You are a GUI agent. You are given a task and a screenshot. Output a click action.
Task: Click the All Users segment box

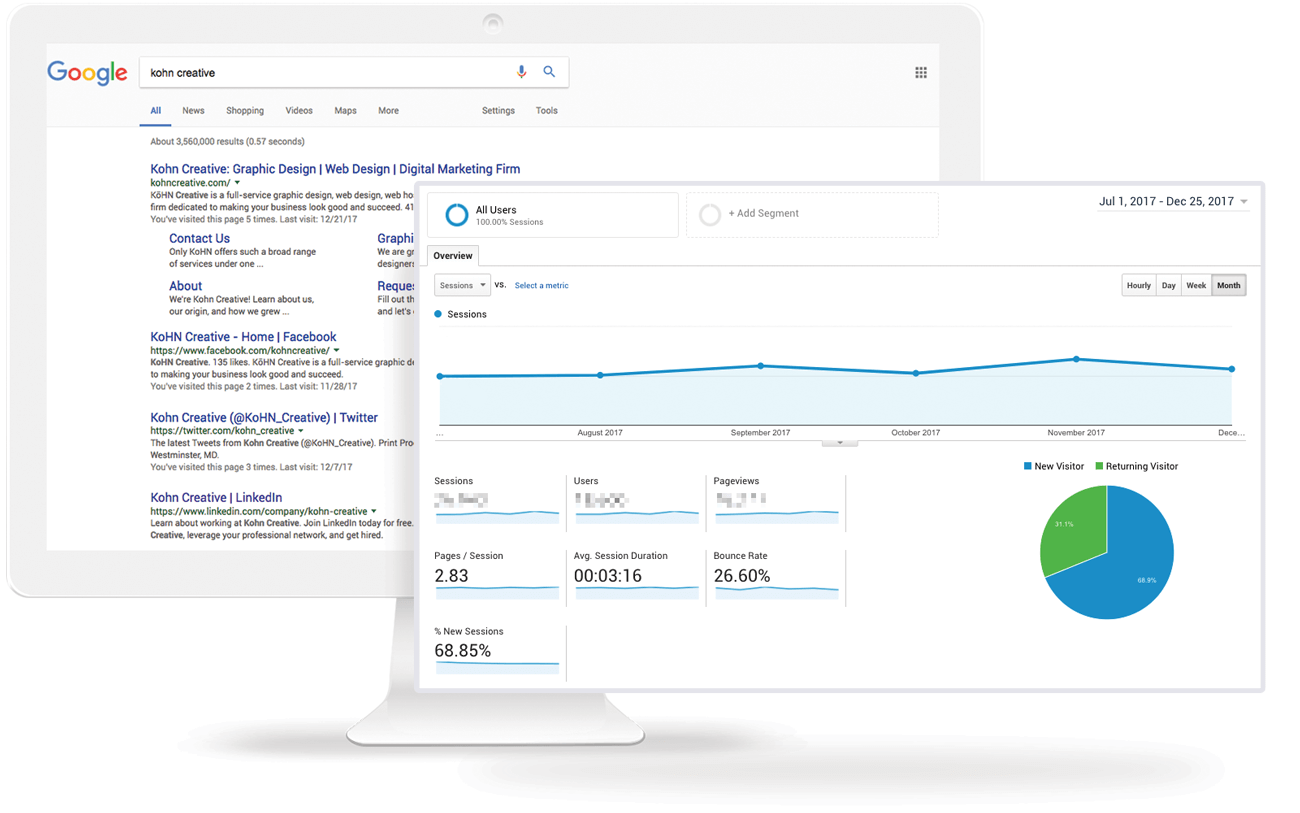pyautogui.click(x=553, y=215)
